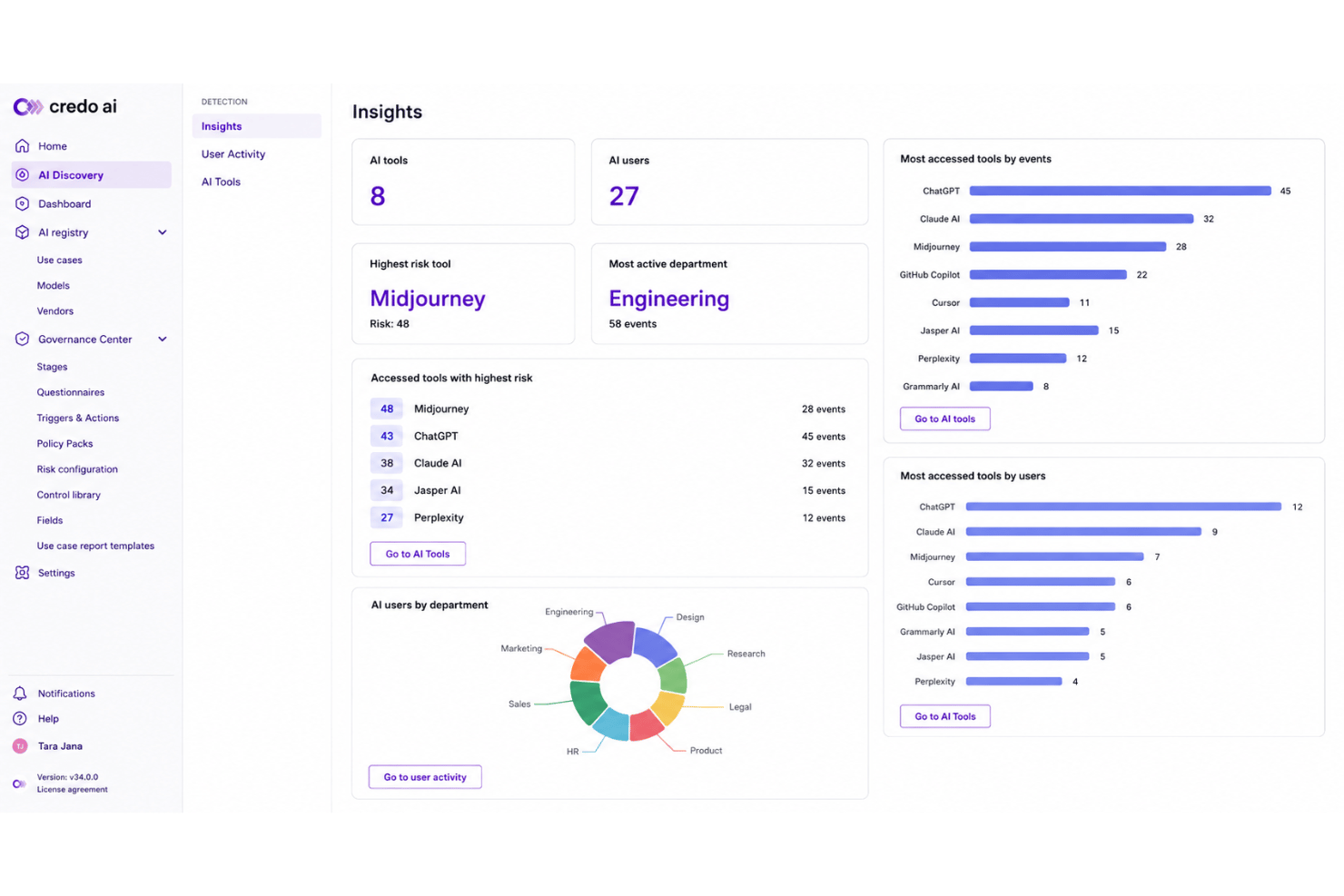This screenshot has height=896, width=1344.
Task: Click the AI tools card showing 8
Action: [463, 182]
